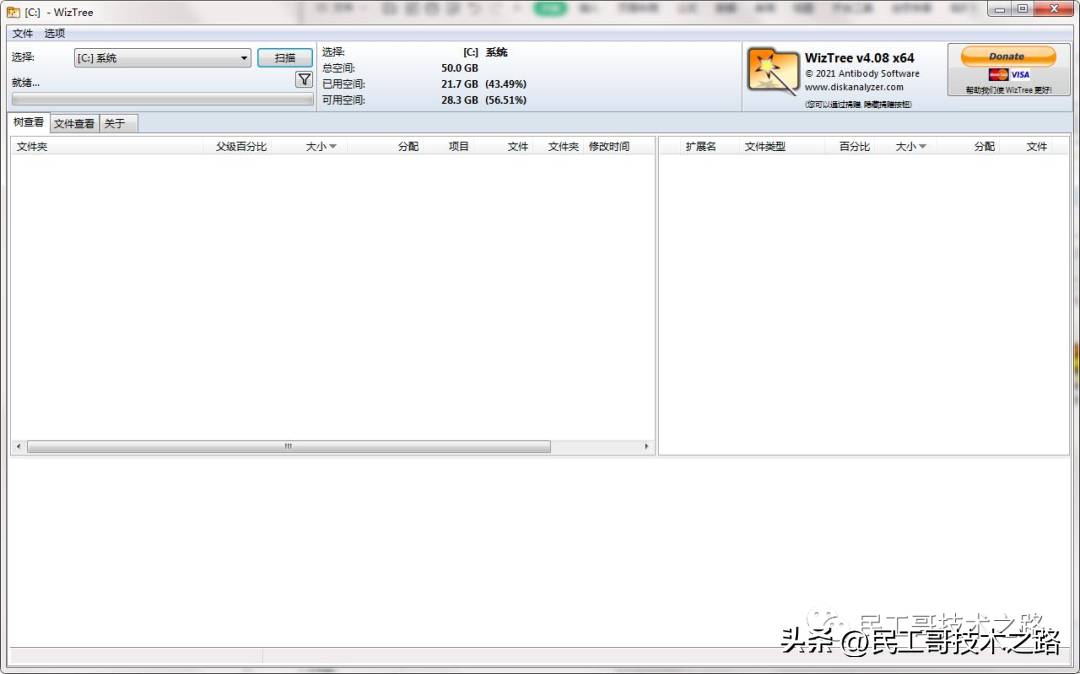Click the Mastercard icon under Donate
Viewport: 1080px width, 674px height.
tap(998, 74)
